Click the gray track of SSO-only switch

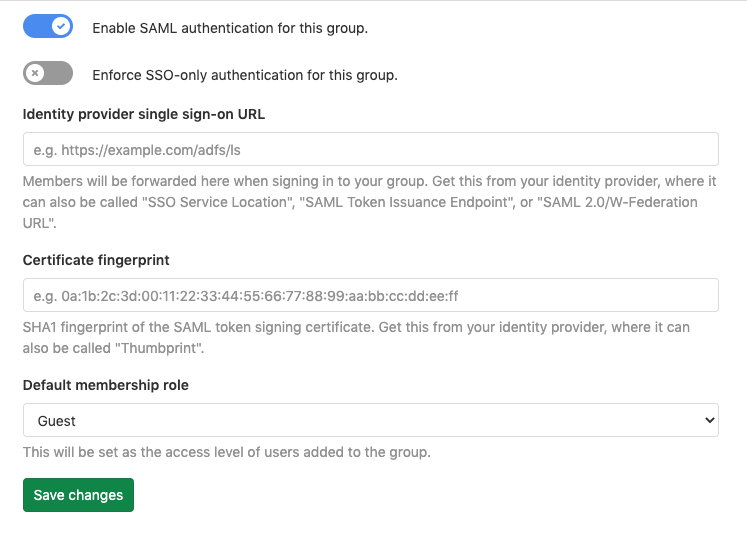[x=60, y=73]
